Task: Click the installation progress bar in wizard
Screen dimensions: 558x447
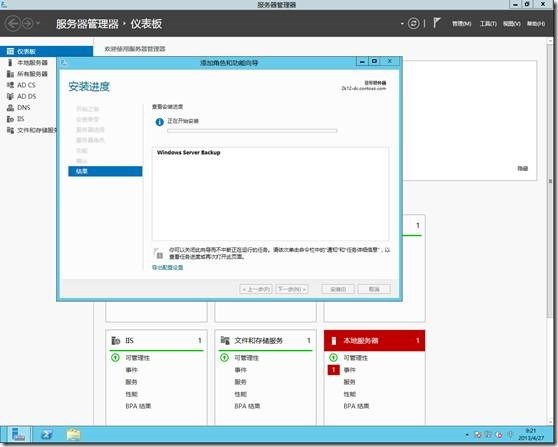Action: [252, 131]
